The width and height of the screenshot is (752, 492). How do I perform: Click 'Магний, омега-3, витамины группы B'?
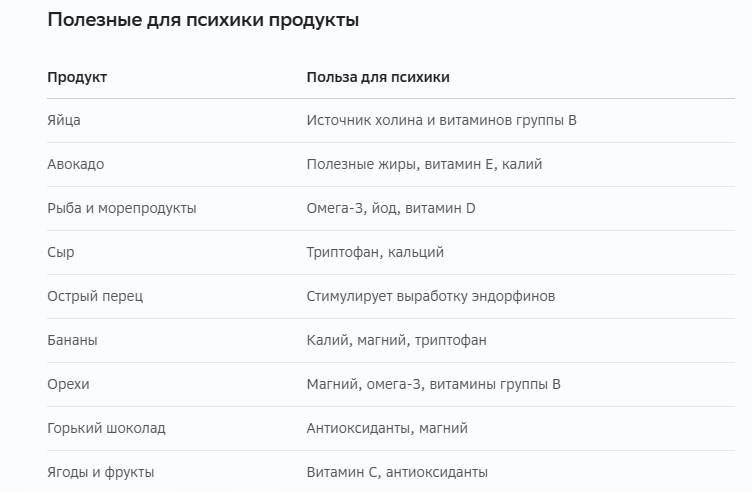coord(434,384)
